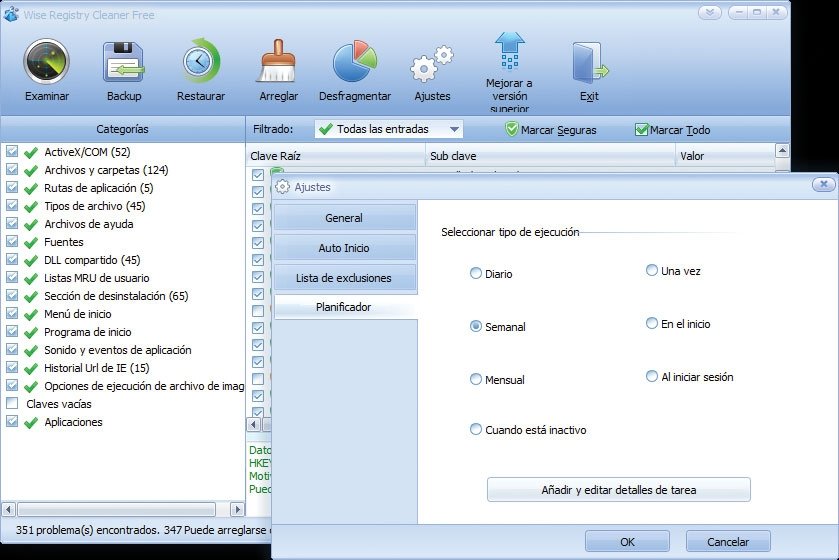Open the General settings tab
Viewport: 839px width, 560px height.
click(344, 218)
